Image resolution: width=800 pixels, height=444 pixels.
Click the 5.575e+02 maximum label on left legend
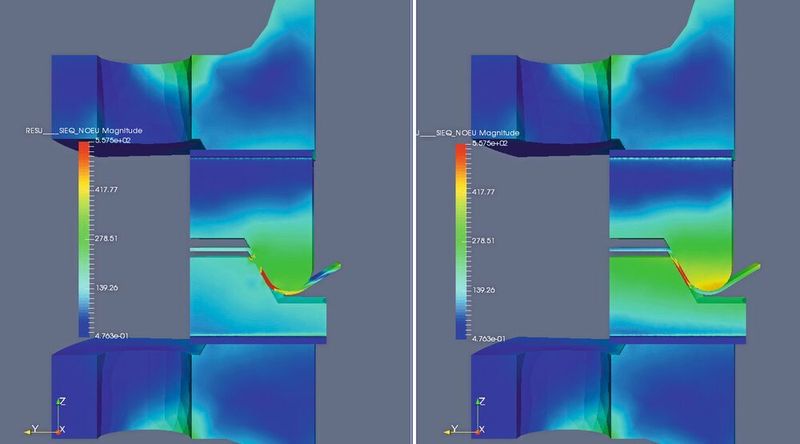(113, 140)
